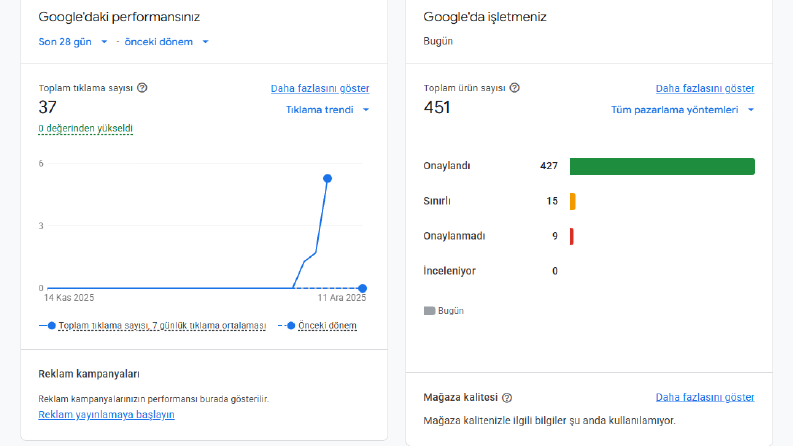Viewport: 793px width, 446px height.
Task: Open Daha fazlasını göster link for product count
Action: [705, 88]
